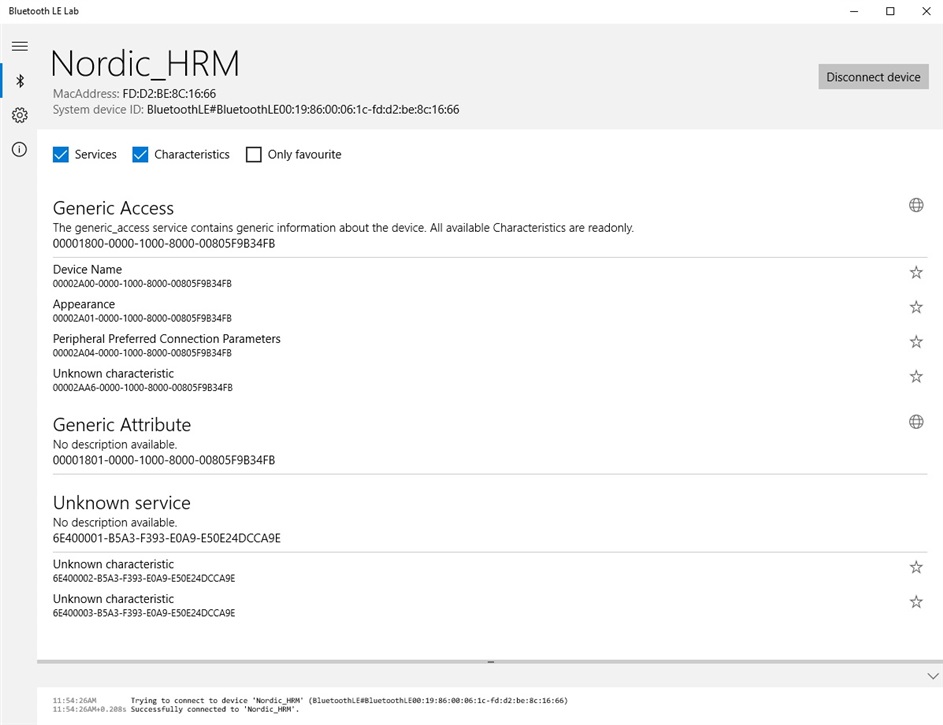This screenshot has width=943, height=725.
Task: Minimize the Bluetooth LE Lab window
Action: click(x=854, y=11)
